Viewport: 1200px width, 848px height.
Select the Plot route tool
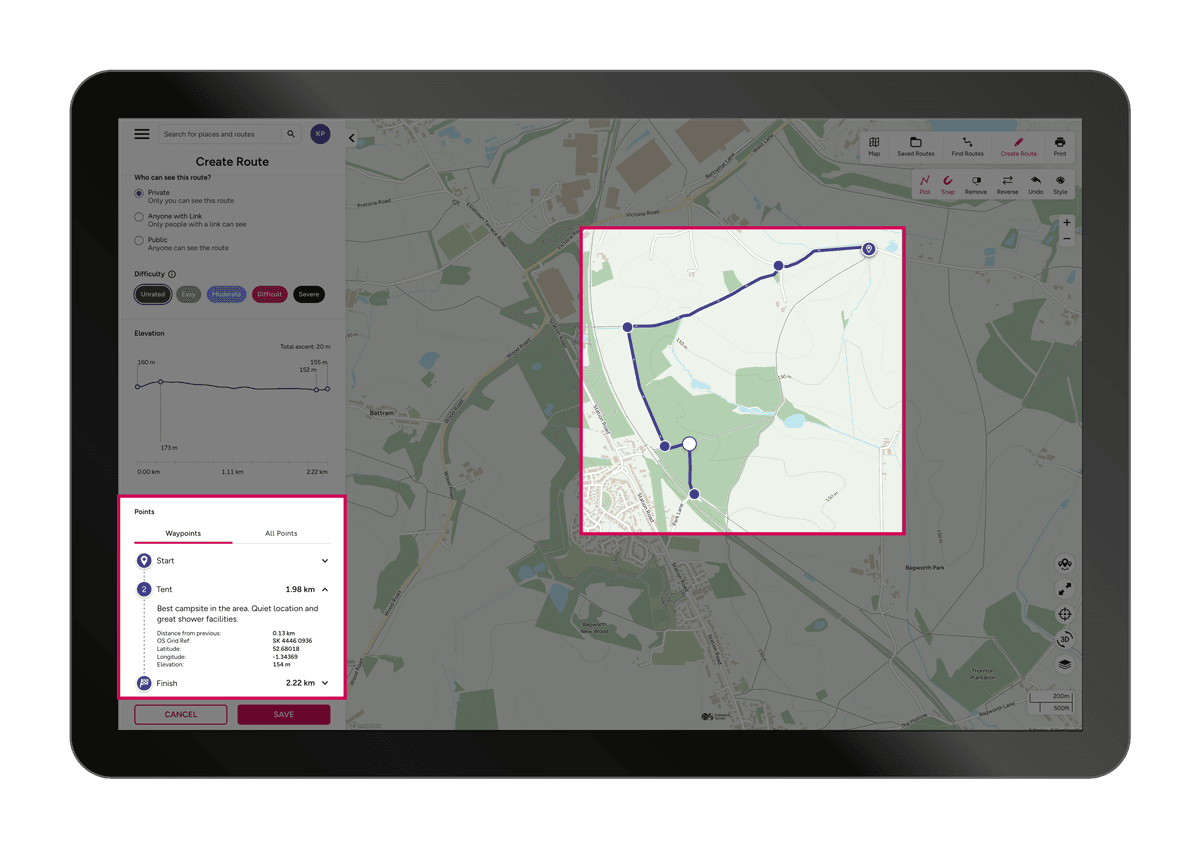coord(924,184)
